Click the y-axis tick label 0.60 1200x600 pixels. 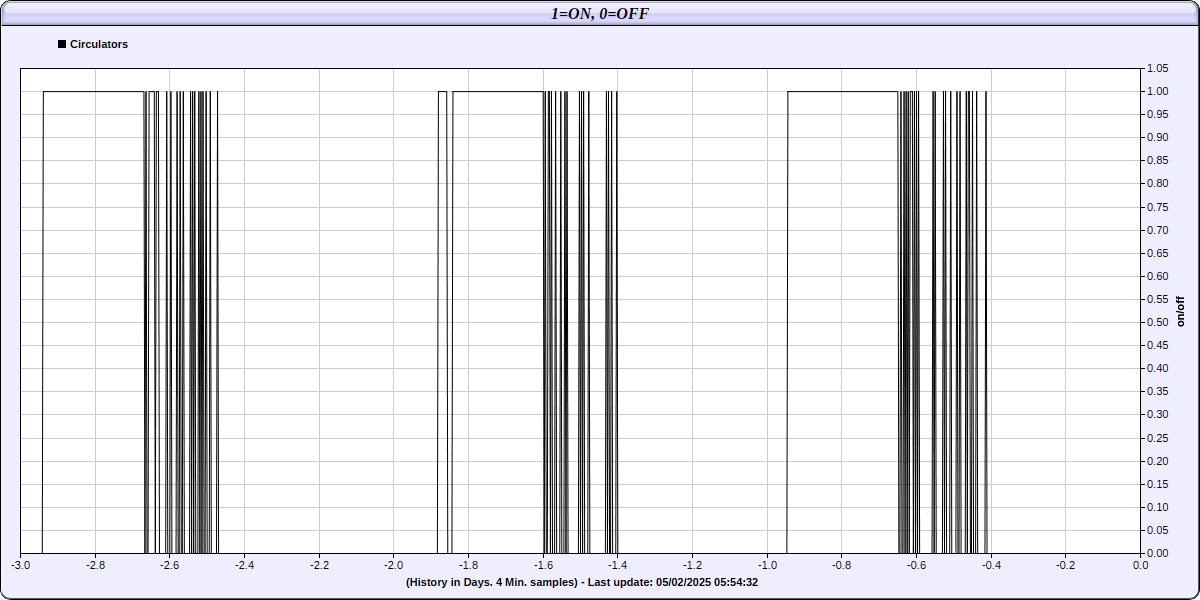point(1157,276)
